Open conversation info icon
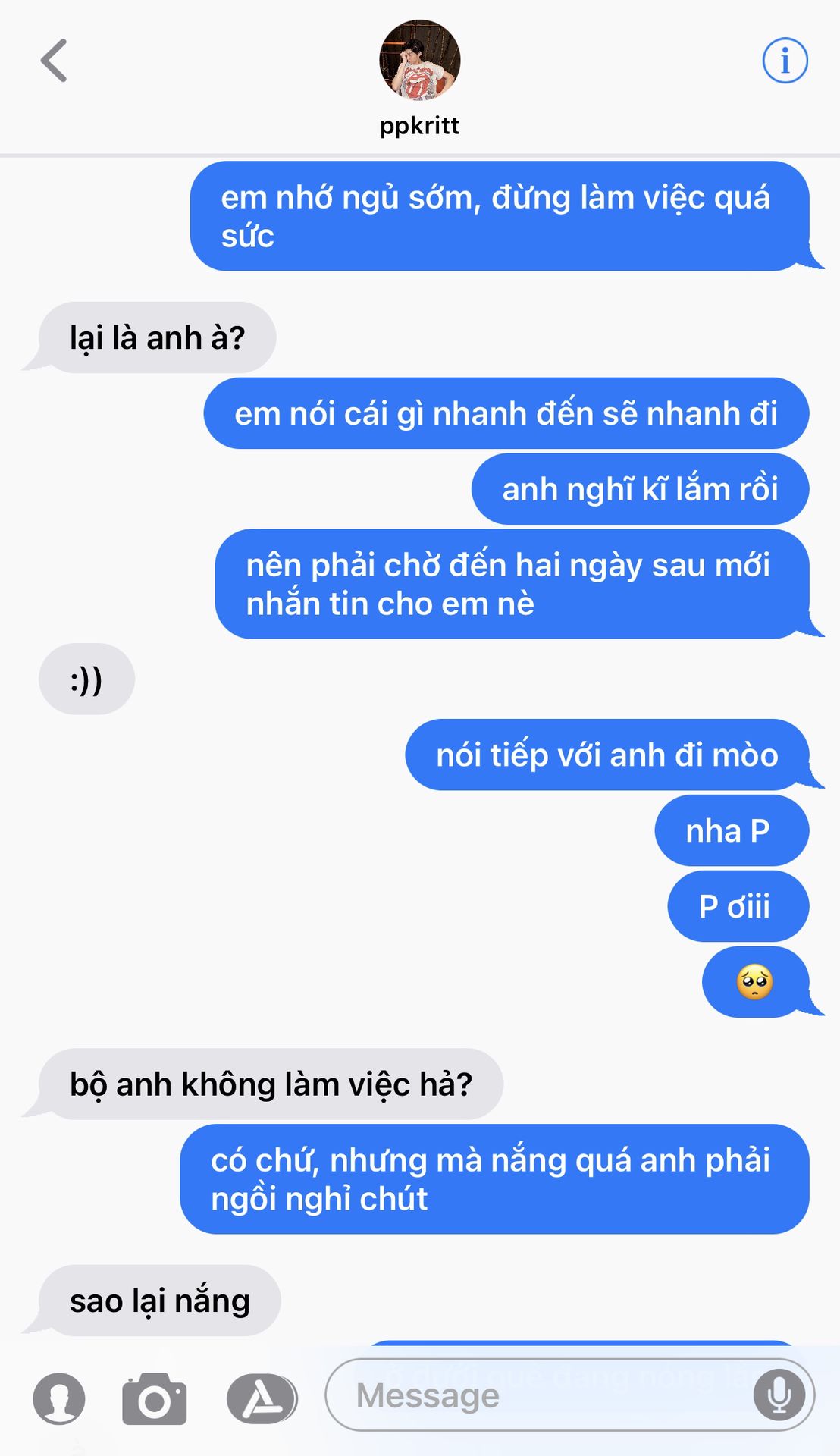 coord(785,60)
